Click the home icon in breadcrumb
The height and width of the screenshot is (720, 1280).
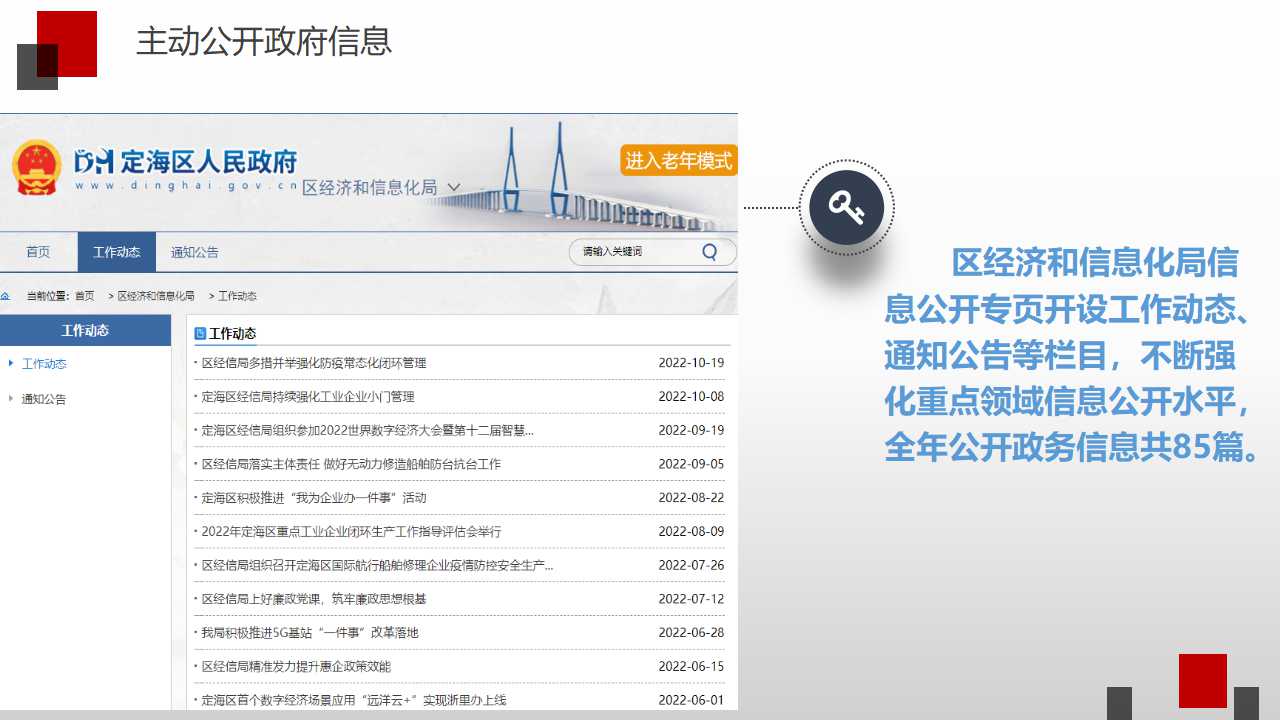6,296
